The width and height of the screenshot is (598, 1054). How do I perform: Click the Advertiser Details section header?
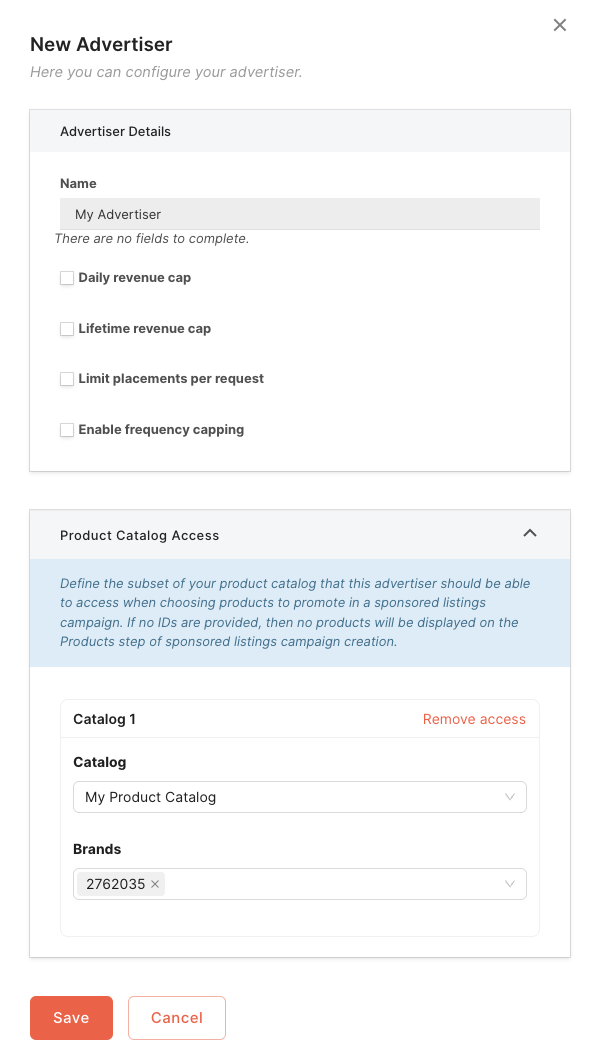click(x=116, y=132)
